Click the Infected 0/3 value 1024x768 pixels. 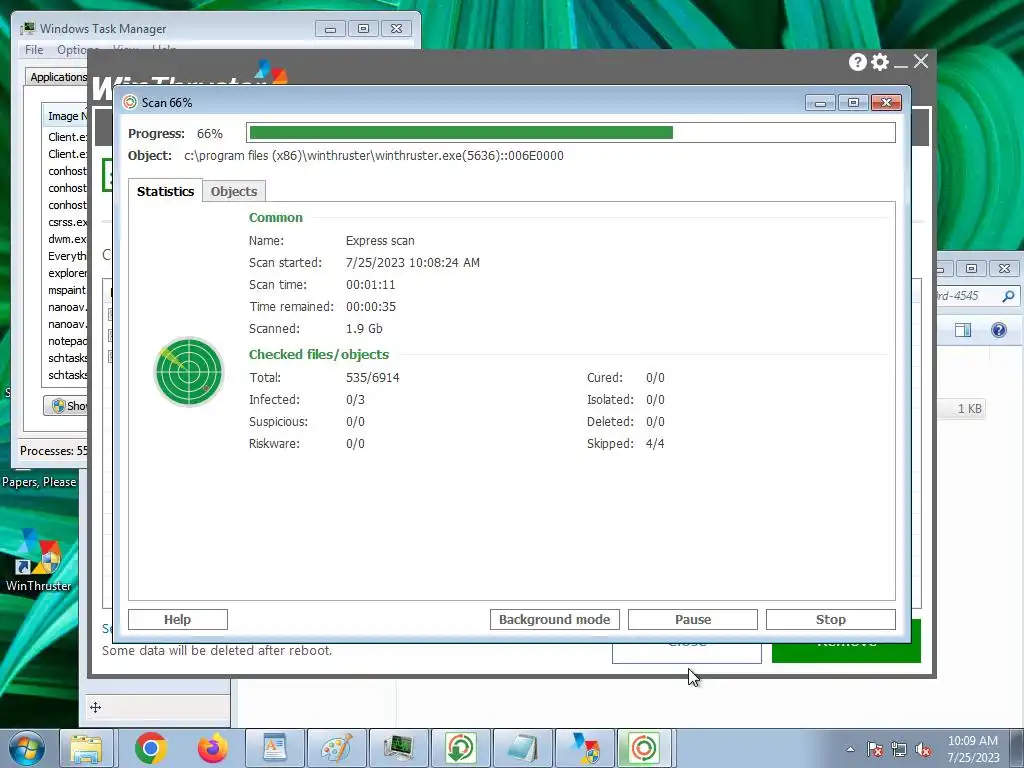pyautogui.click(x=355, y=400)
